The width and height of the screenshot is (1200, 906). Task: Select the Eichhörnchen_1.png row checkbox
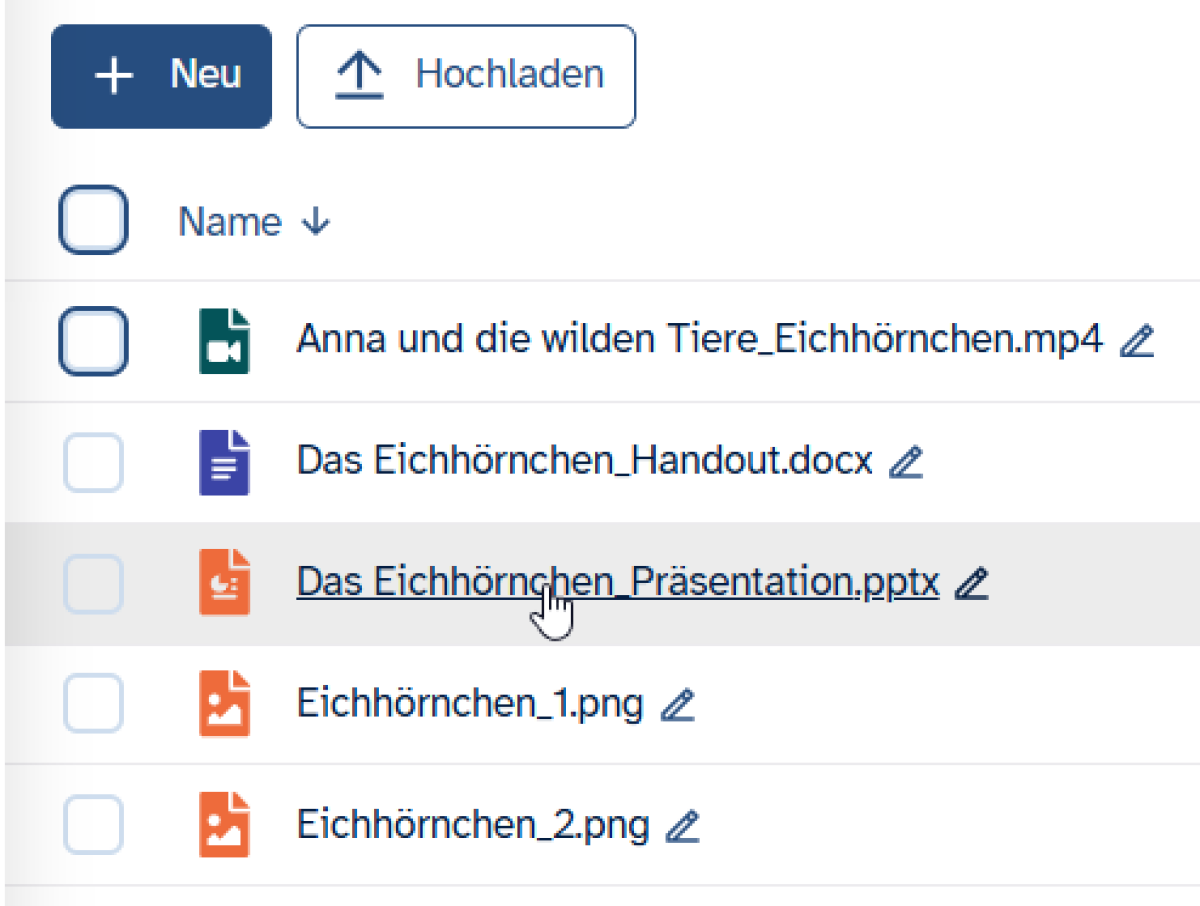point(93,704)
